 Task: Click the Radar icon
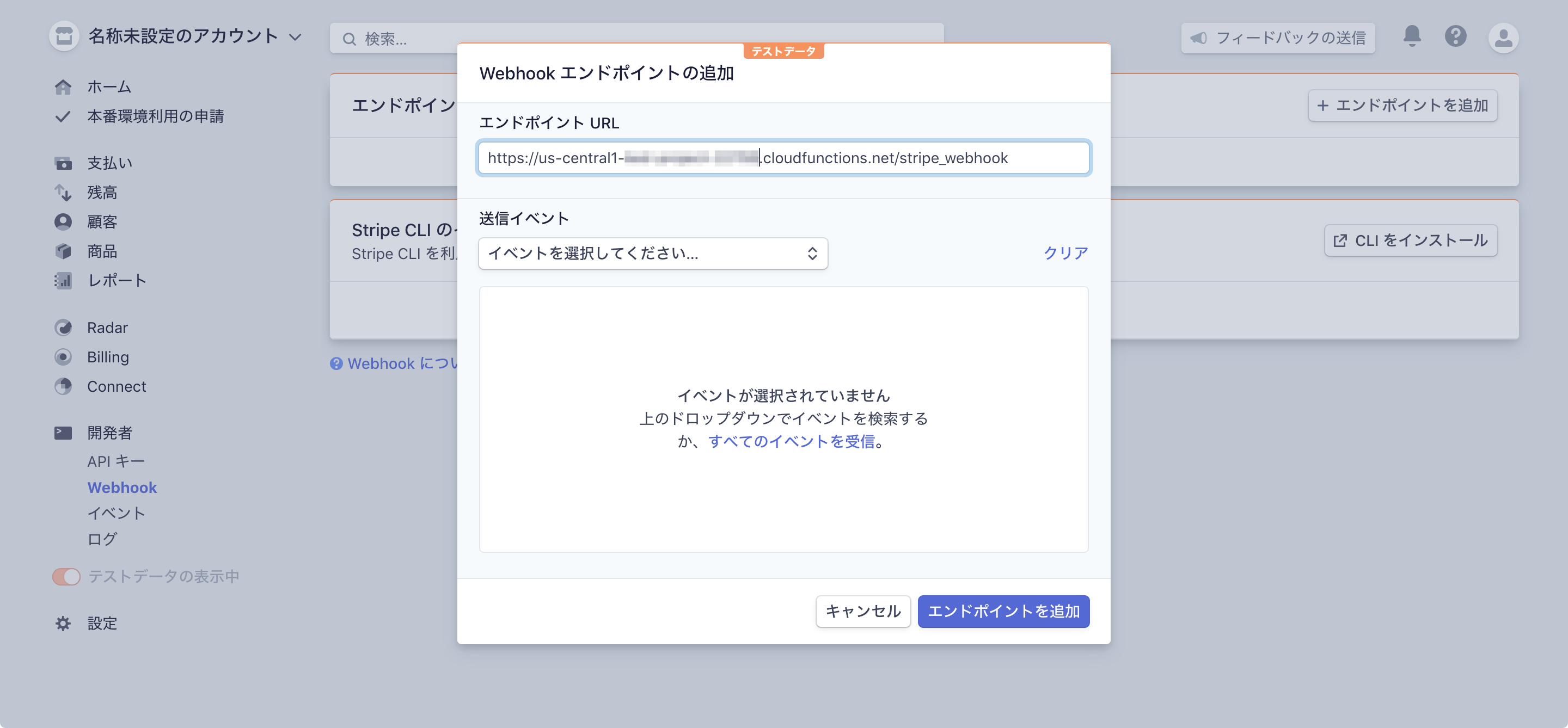click(x=63, y=327)
